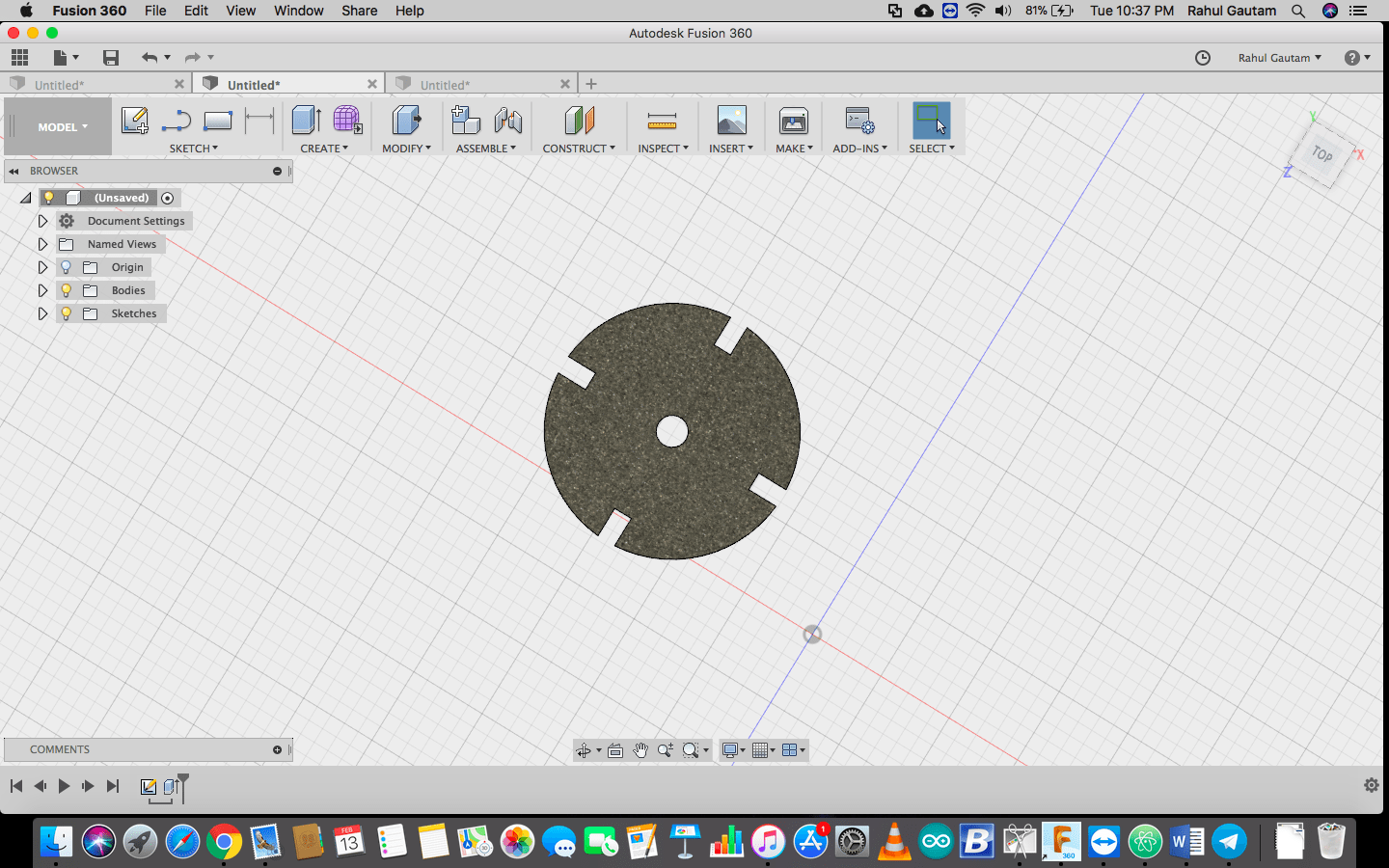
Task: Click the Pan hand tool
Action: tap(640, 750)
